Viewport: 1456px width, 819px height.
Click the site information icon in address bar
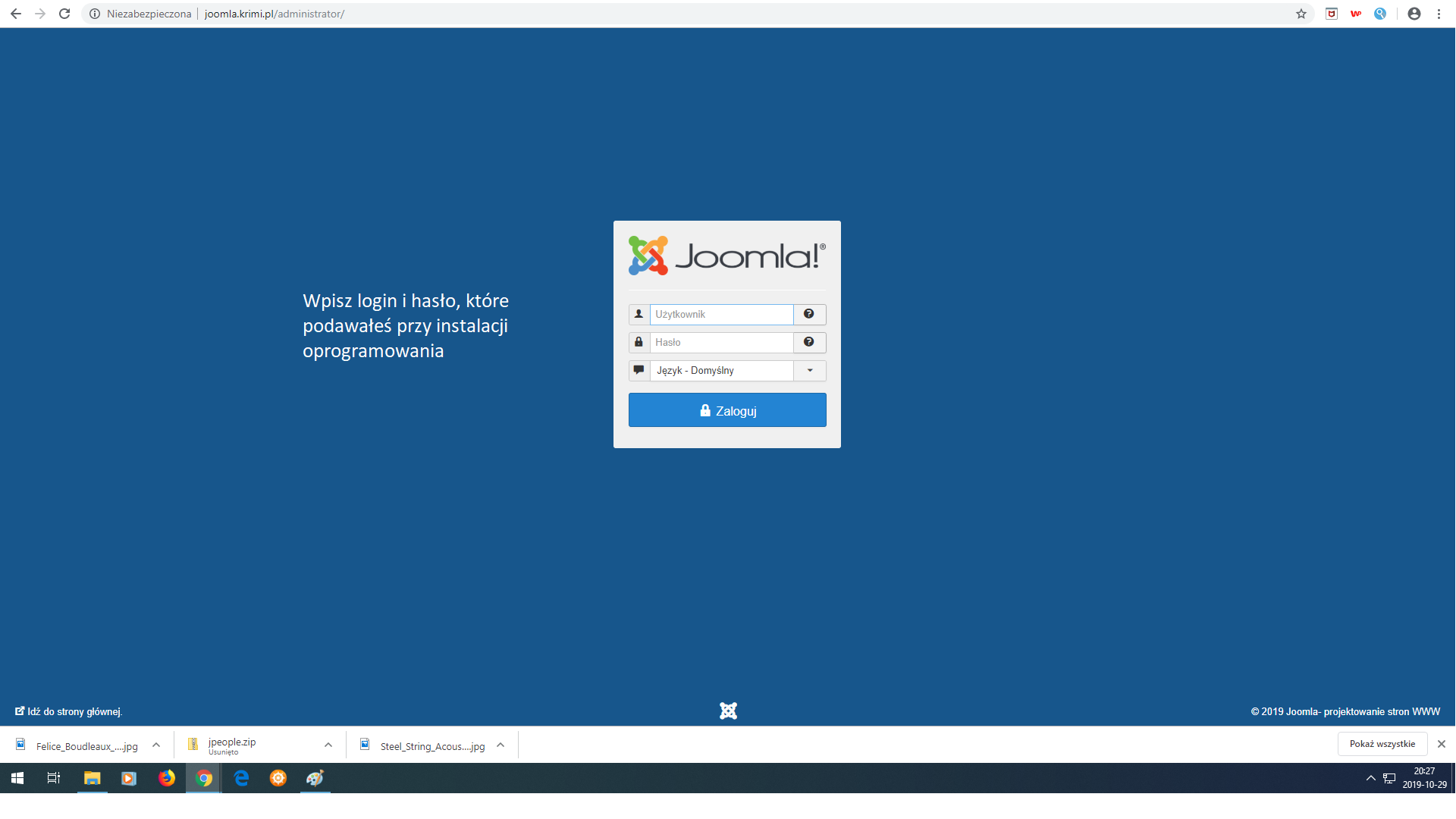point(95,14)
